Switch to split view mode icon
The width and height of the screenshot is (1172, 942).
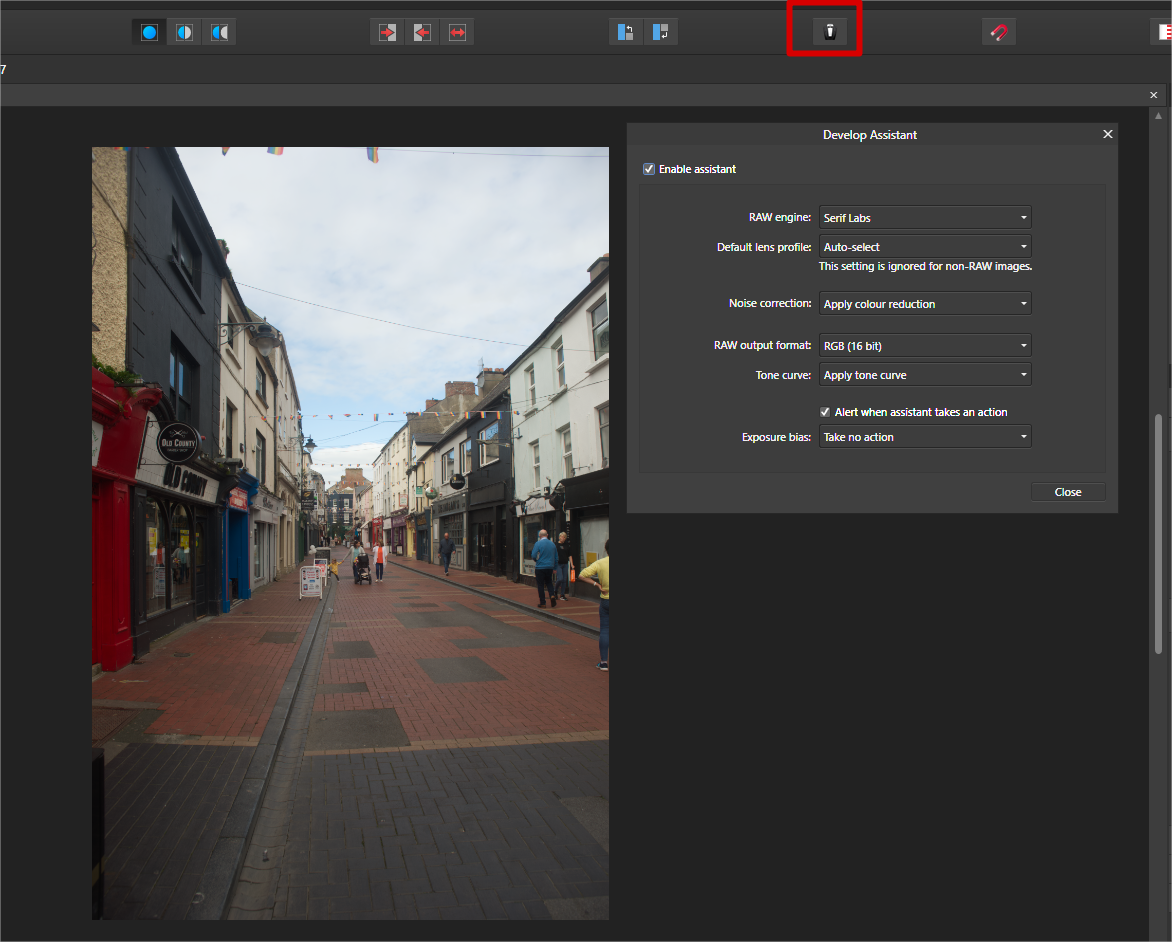[x=184, y=32]
